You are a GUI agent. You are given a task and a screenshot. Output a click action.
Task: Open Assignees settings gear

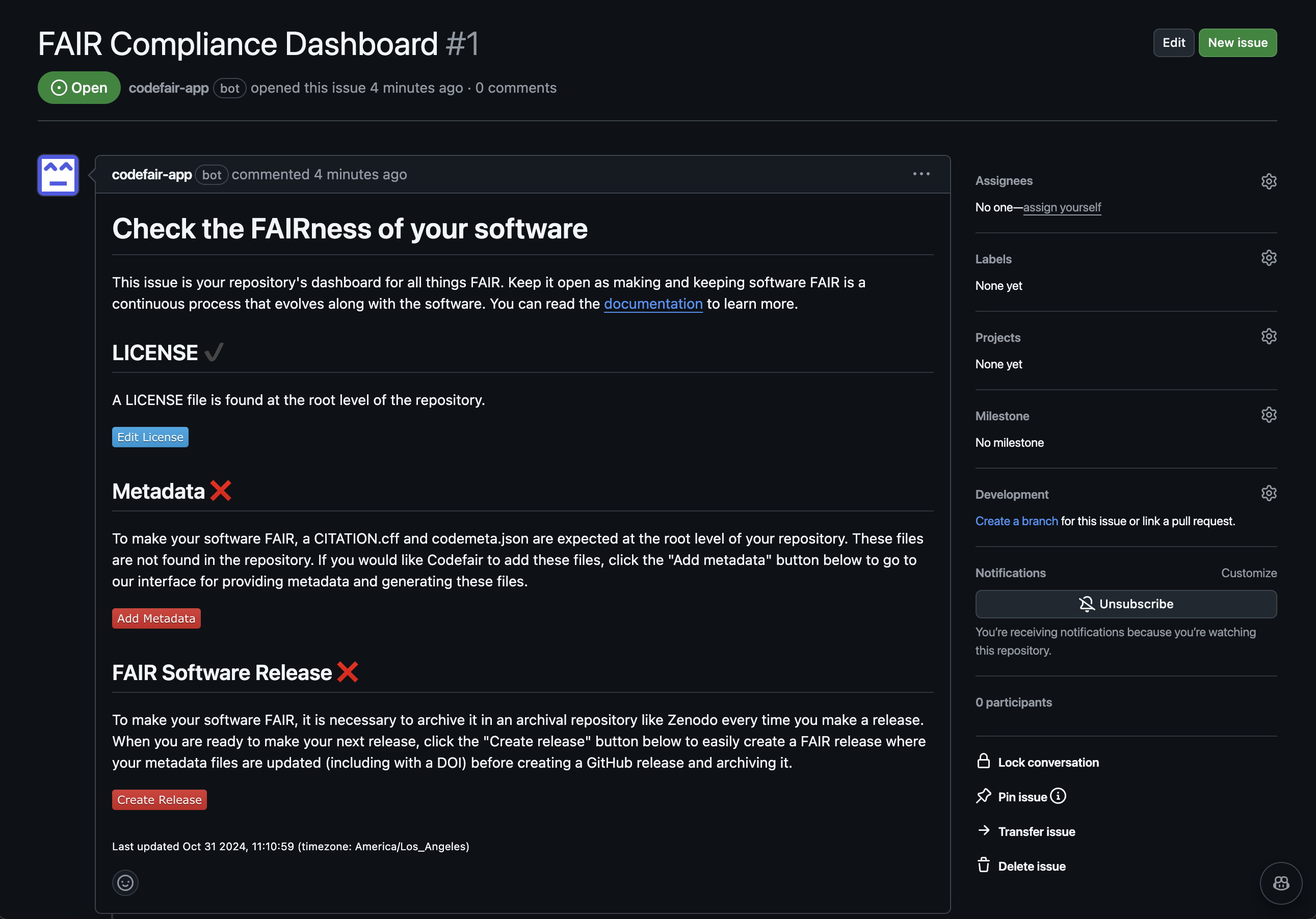(1269, 181)
